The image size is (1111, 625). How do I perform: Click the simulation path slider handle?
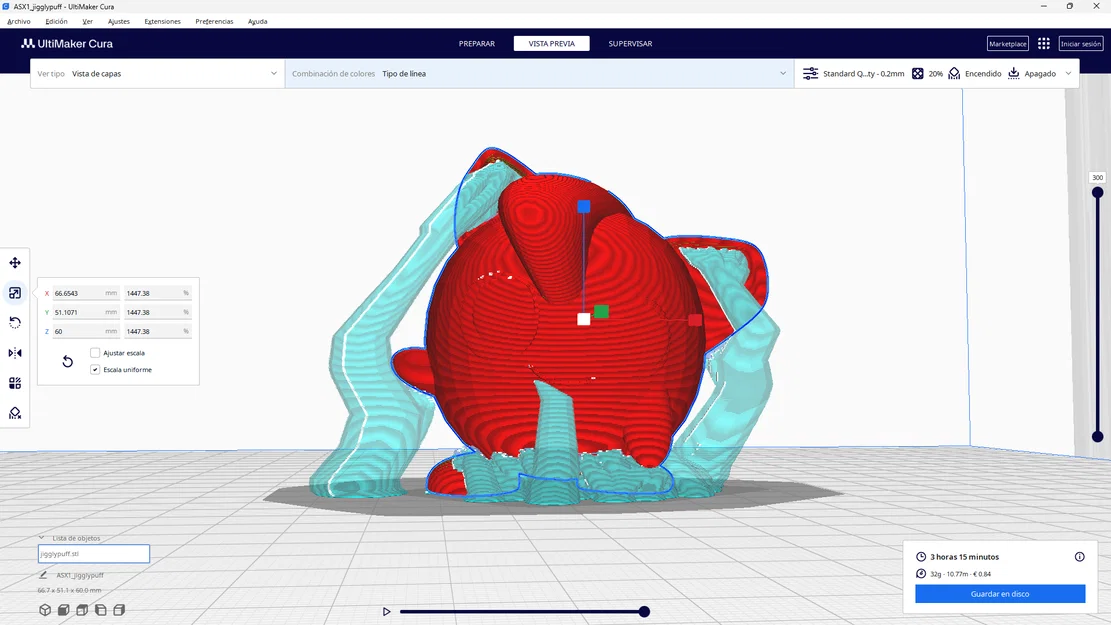[x=644, y=612]
